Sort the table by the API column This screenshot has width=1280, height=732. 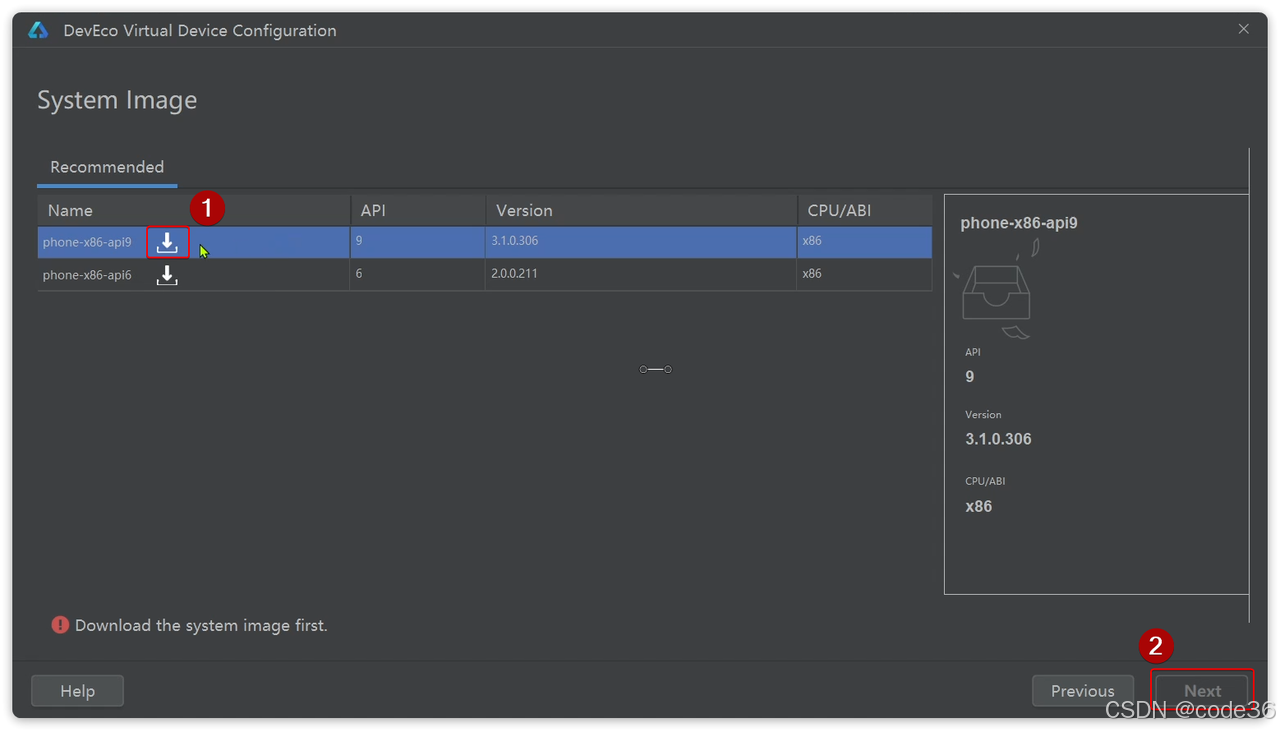coord(417,210)
